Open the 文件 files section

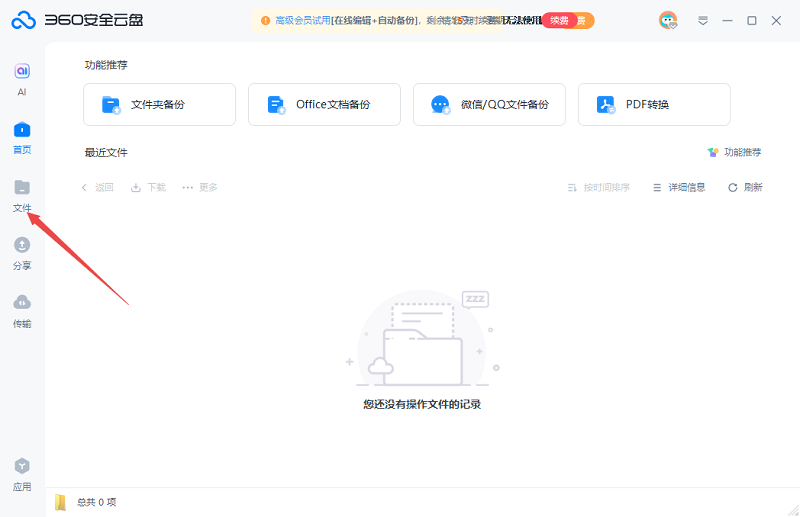pyautogui.click(x=21, y=194)
